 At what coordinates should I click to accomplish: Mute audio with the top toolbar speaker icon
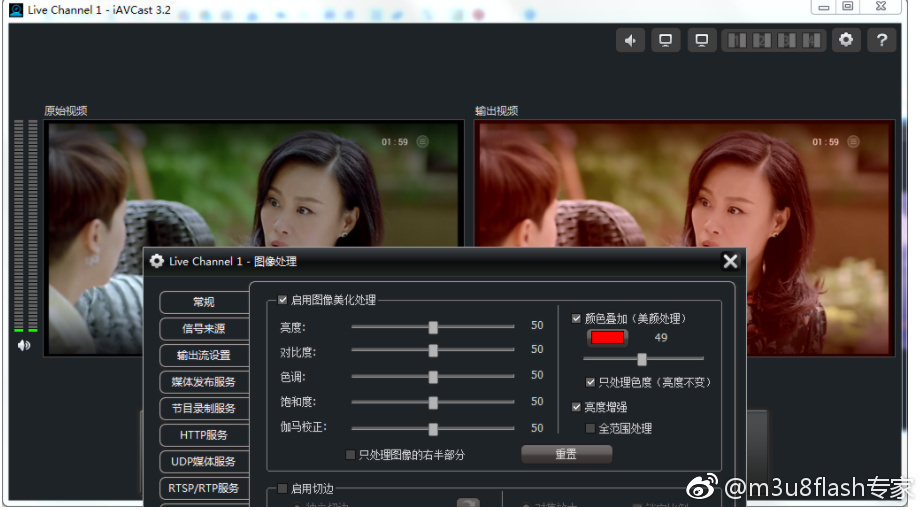coord(630,40)
